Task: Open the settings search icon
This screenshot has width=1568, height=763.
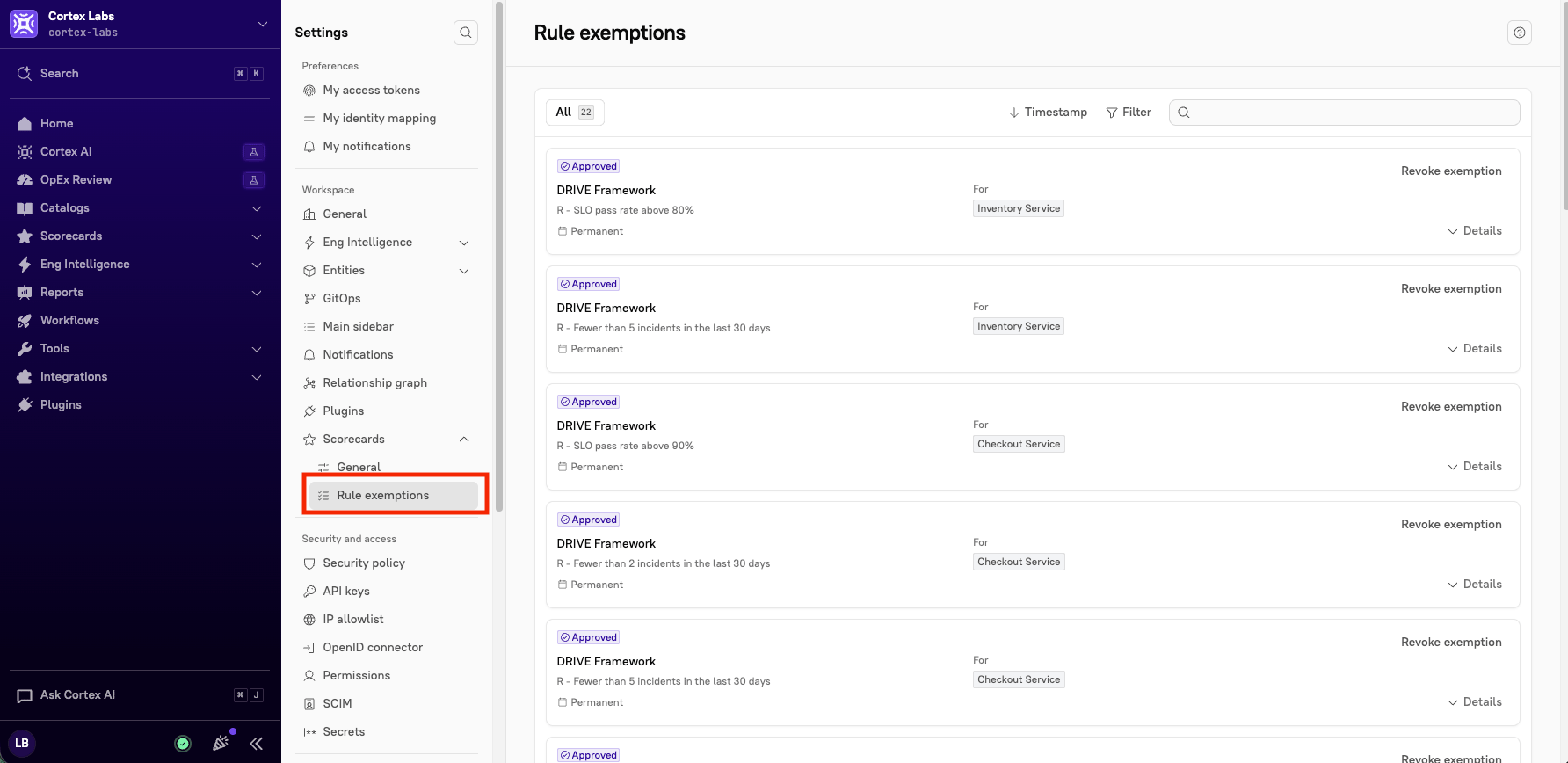Action: pyautogui.click(x=466, y=33)
